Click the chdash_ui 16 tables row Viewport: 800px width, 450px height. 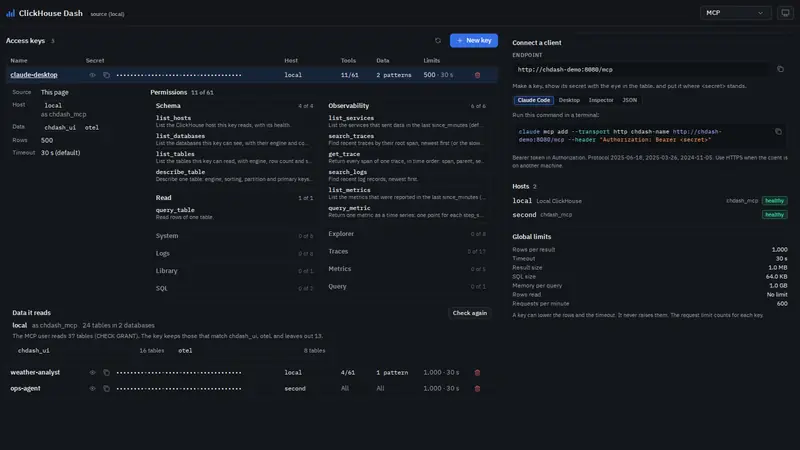(91, 351)
